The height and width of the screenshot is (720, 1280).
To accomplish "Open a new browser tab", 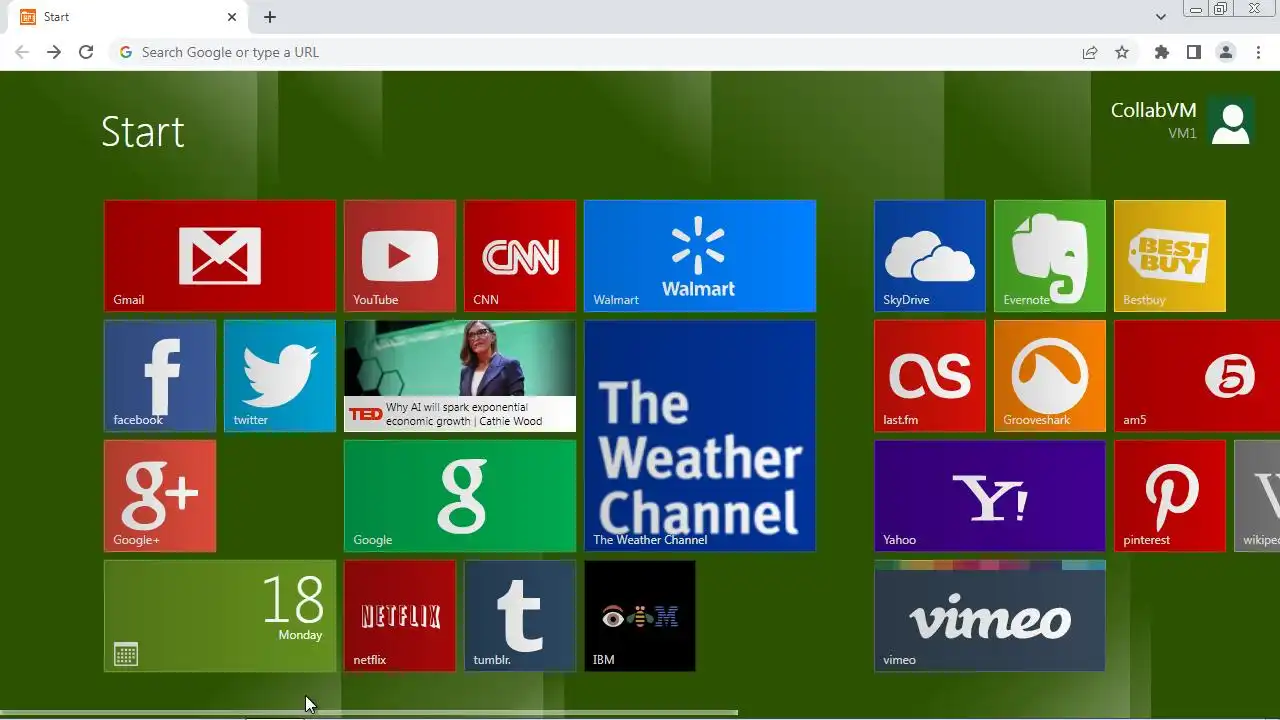I will click(x=270, y=17).
